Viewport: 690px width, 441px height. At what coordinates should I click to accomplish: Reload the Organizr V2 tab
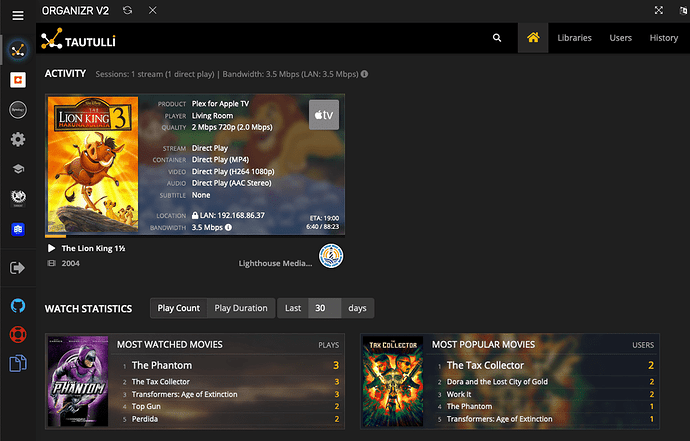pos(128,10)
